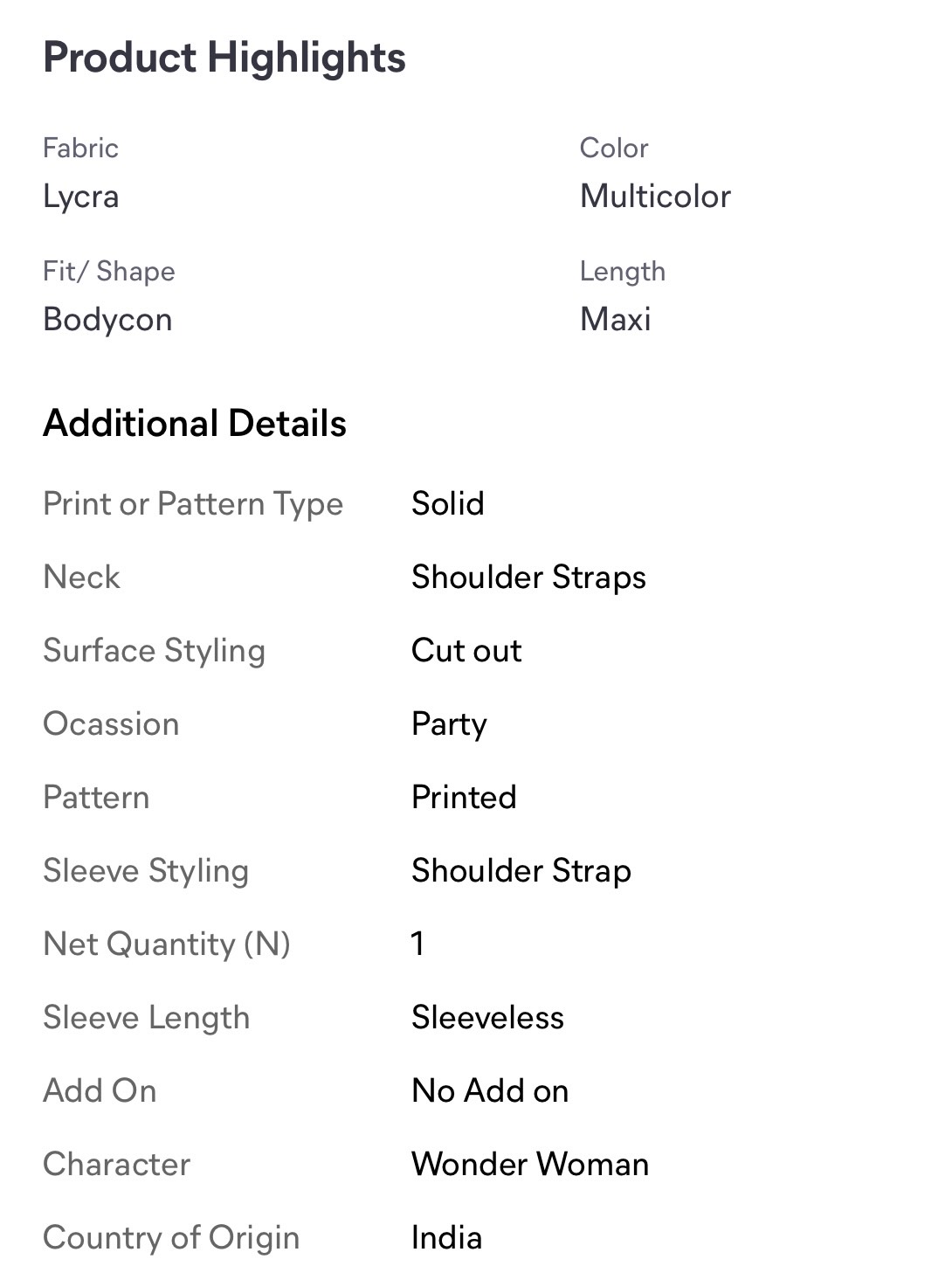Click the Country of Origin label
952x1273 pixels.
click(x=171, y=1238)
